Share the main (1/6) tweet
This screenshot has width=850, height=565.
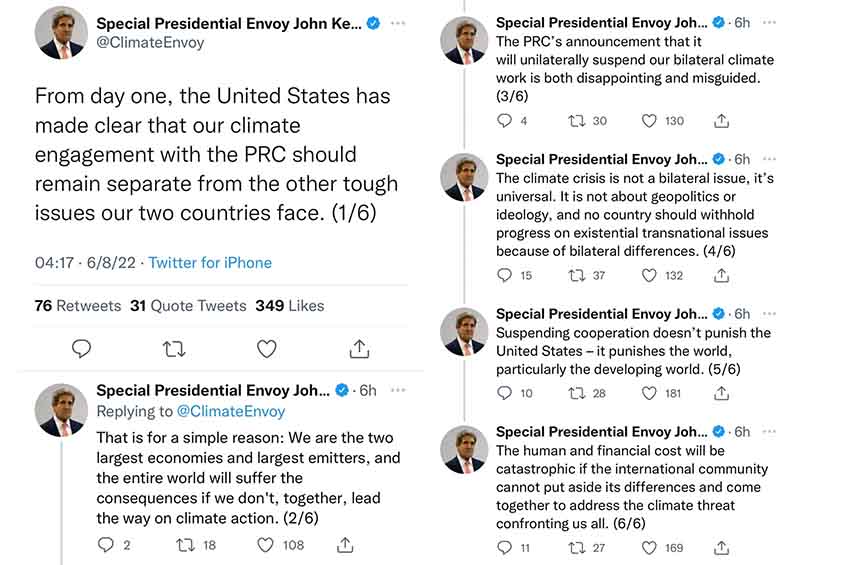[x=359, y=349]
